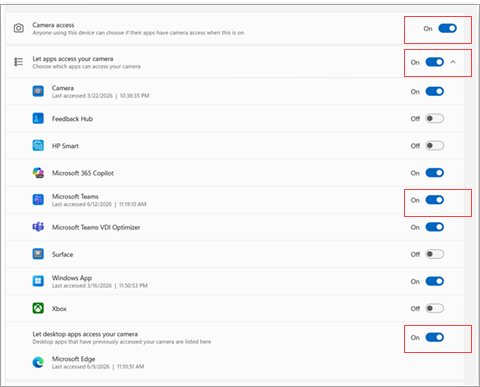Screen dimensions: 480x387
Task: Click the Surface app icon
Action: coord(38,254)
